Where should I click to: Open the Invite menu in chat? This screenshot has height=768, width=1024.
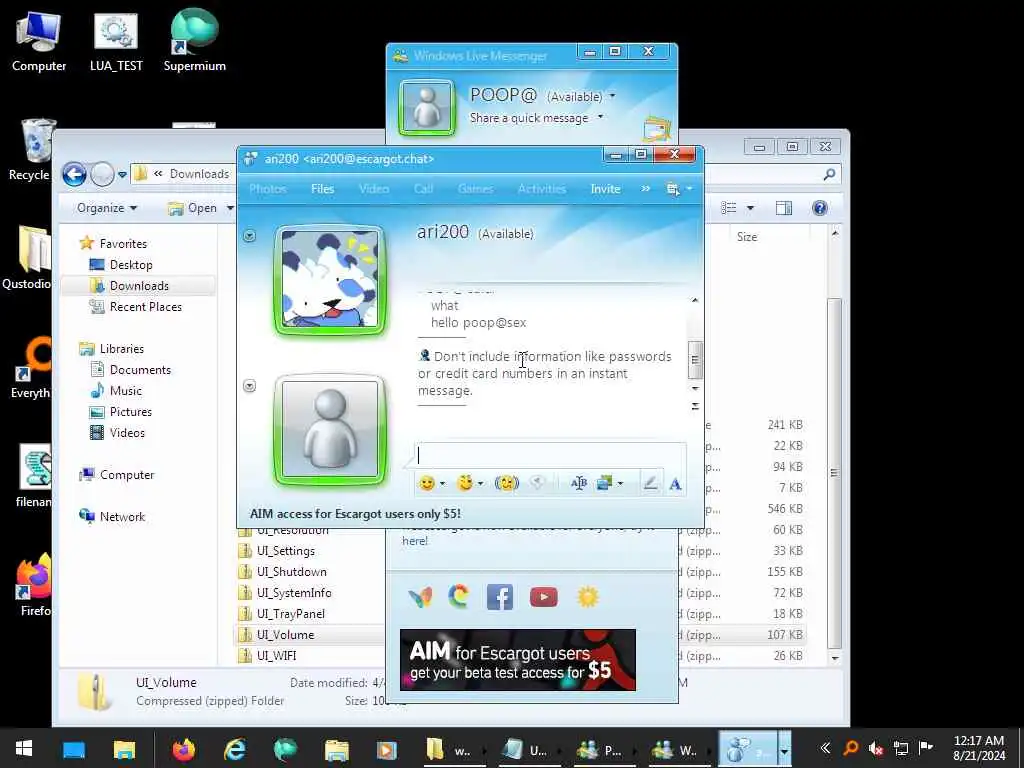(x=605, y=189)
